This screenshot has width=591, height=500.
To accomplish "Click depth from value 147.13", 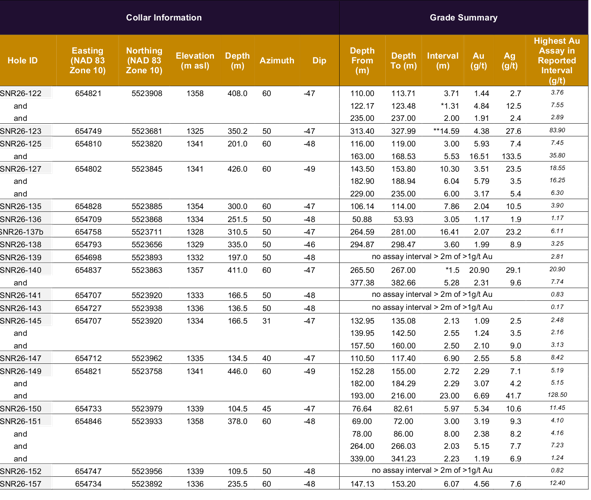I will (362, 484).
